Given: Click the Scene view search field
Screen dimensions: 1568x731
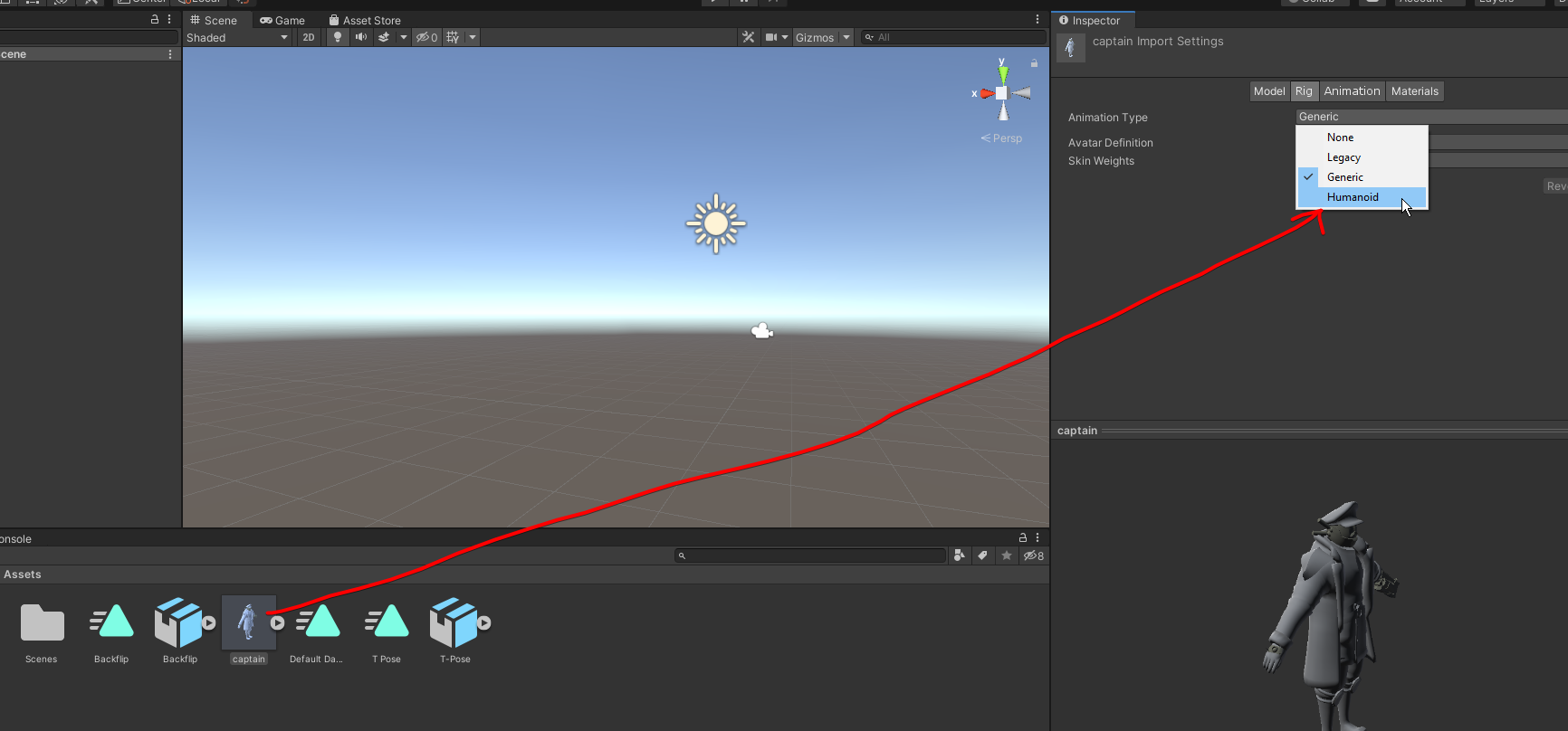Looking at the screenshot, I should pyautogui.click(x=952, y=37).
